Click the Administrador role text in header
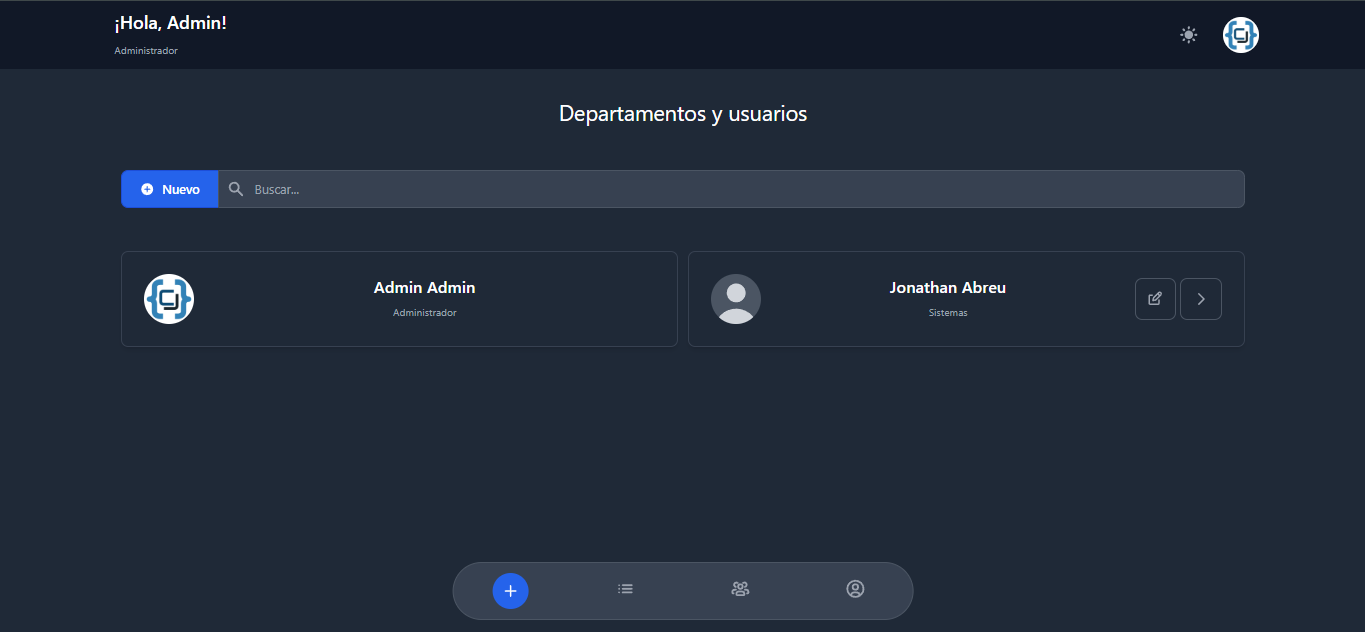This screenshot has height=632, width=1365. point(146,51)
